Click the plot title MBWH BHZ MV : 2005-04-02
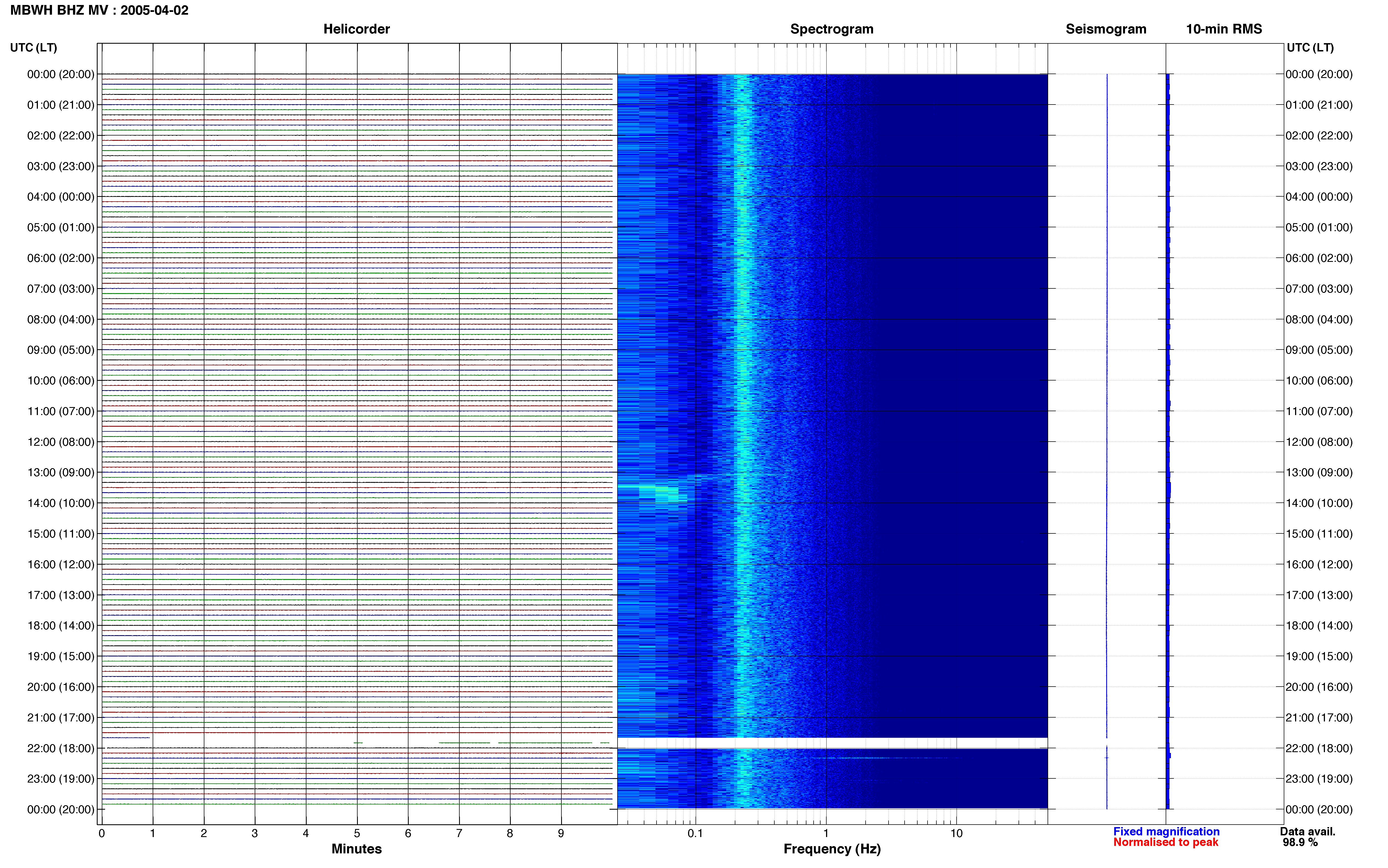Screen dimensions: 1388x868 pos(99,10)
